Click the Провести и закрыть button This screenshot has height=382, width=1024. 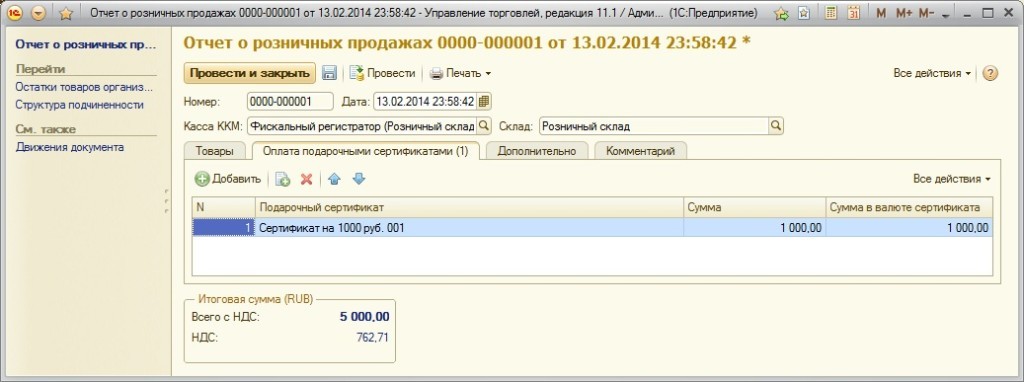pyautogui.click(x=249, y=73)
